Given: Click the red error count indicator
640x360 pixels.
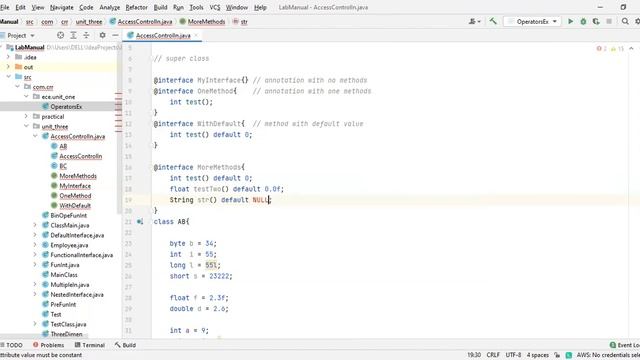Looking at the screenshot, I should pyautogui.click(x=602, y=49).
